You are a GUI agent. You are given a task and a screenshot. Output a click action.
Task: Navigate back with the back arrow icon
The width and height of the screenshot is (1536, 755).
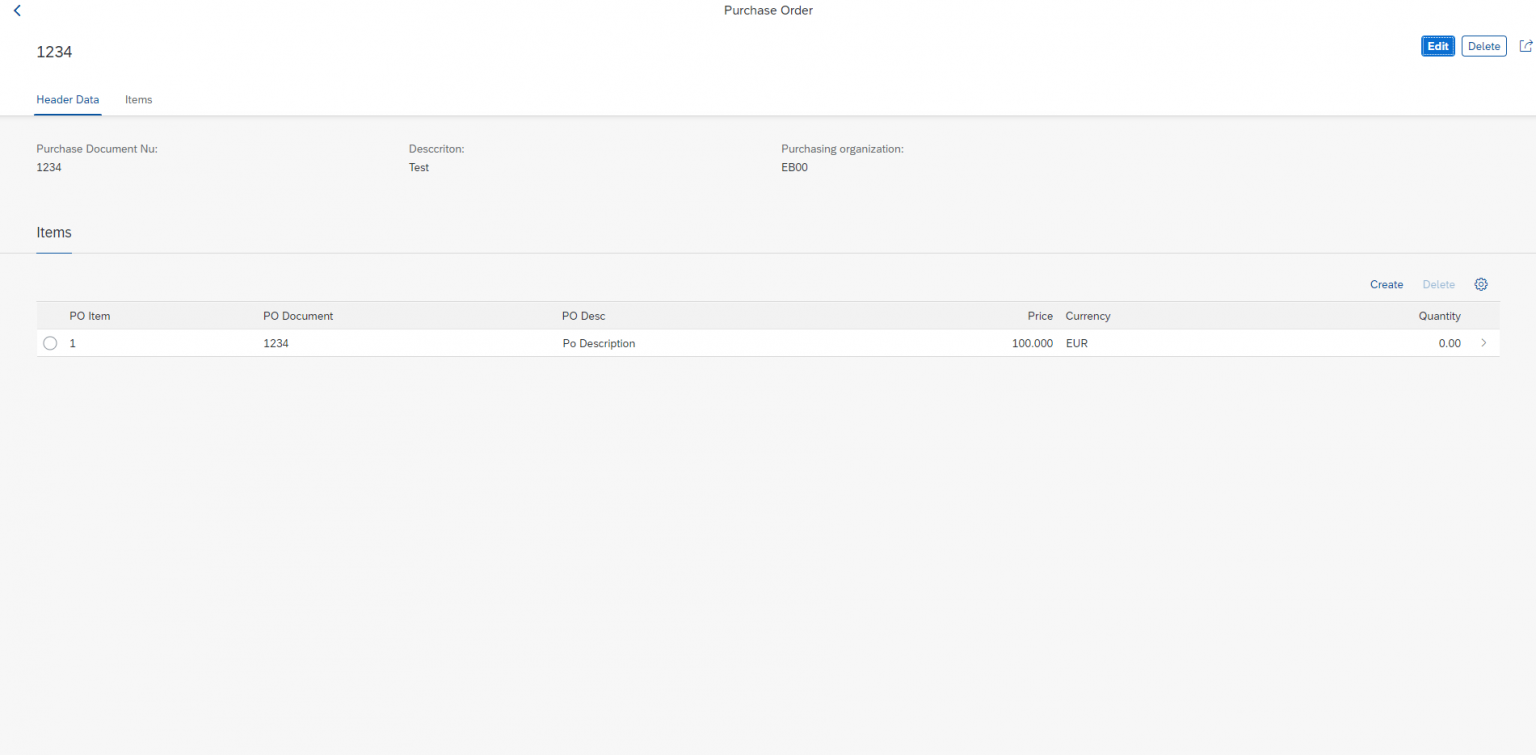[x=17, y=10]
